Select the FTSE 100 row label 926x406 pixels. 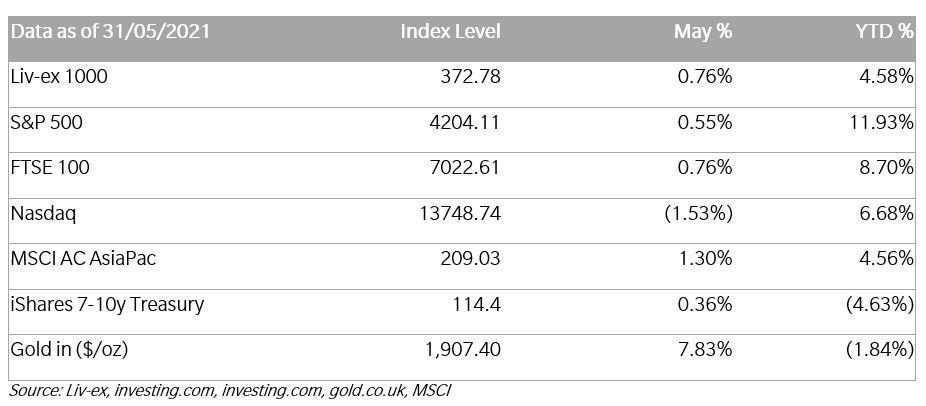click(50, 167)
